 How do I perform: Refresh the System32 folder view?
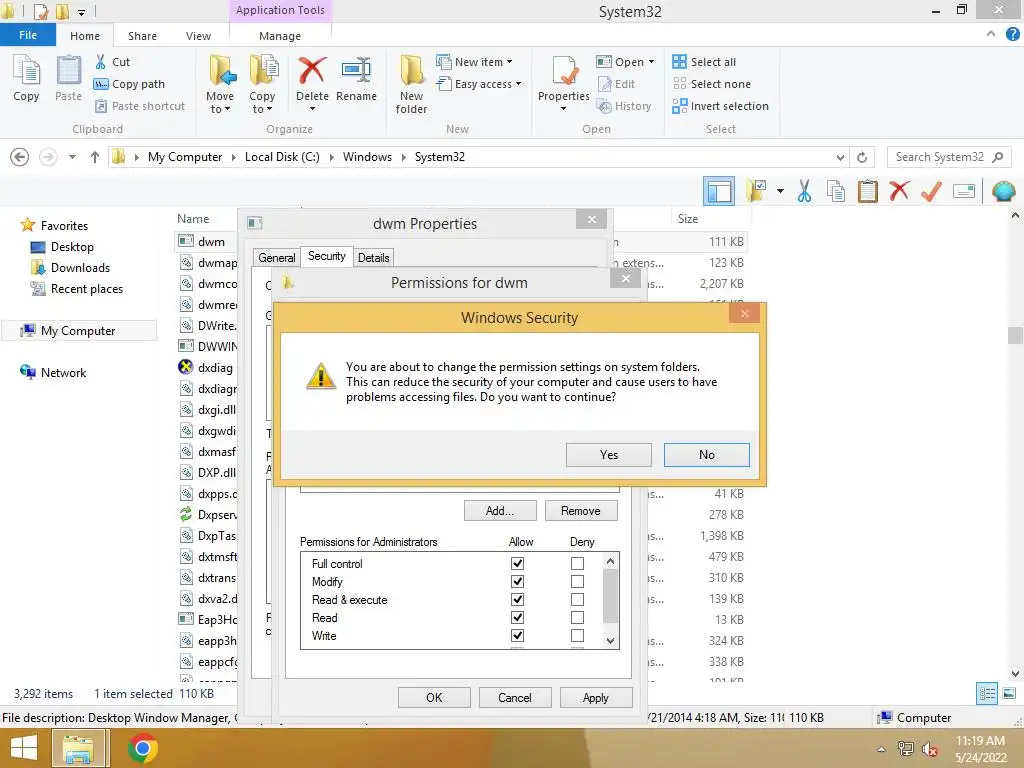tap(862, 157)
